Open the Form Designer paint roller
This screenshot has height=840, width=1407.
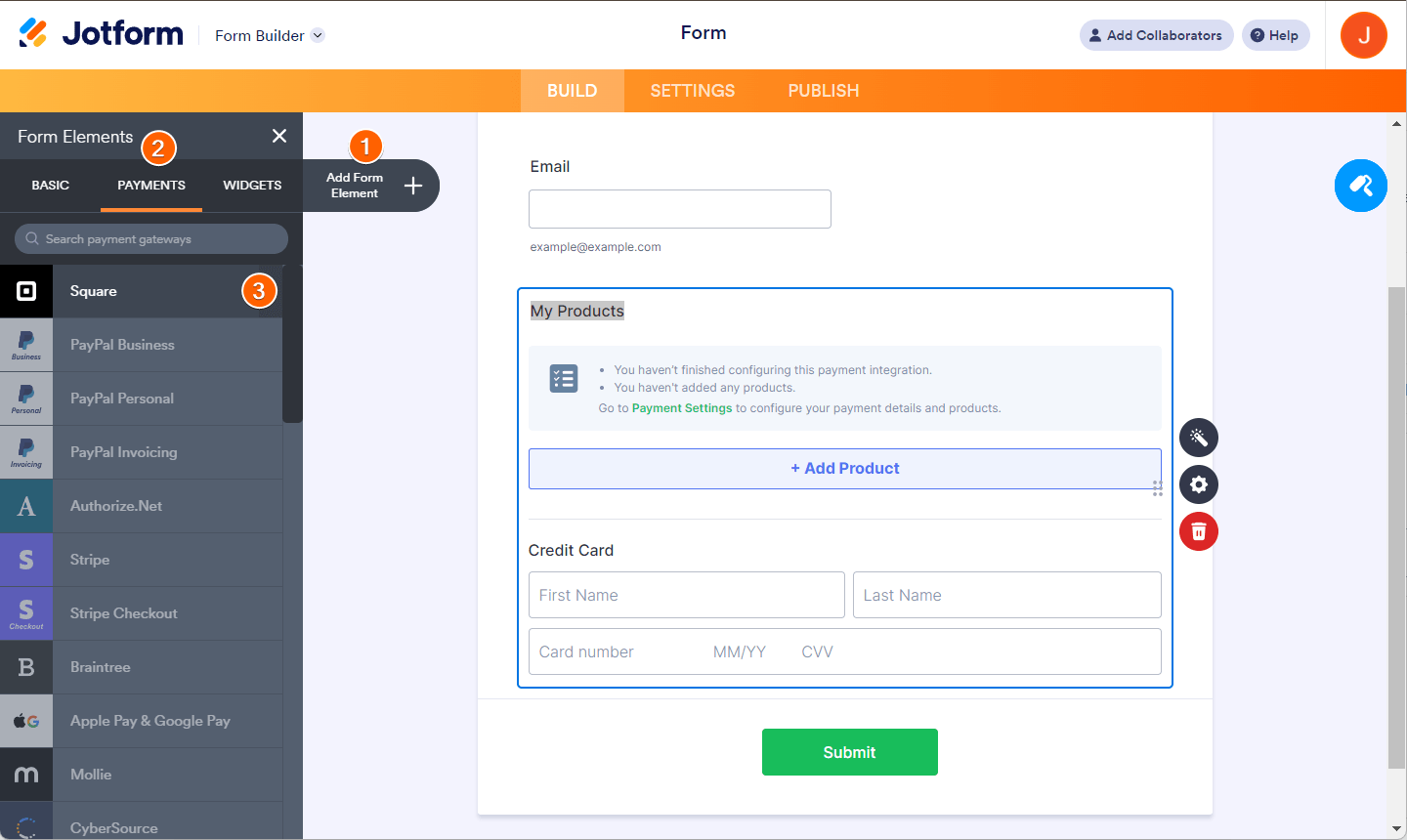(1361, 186)
